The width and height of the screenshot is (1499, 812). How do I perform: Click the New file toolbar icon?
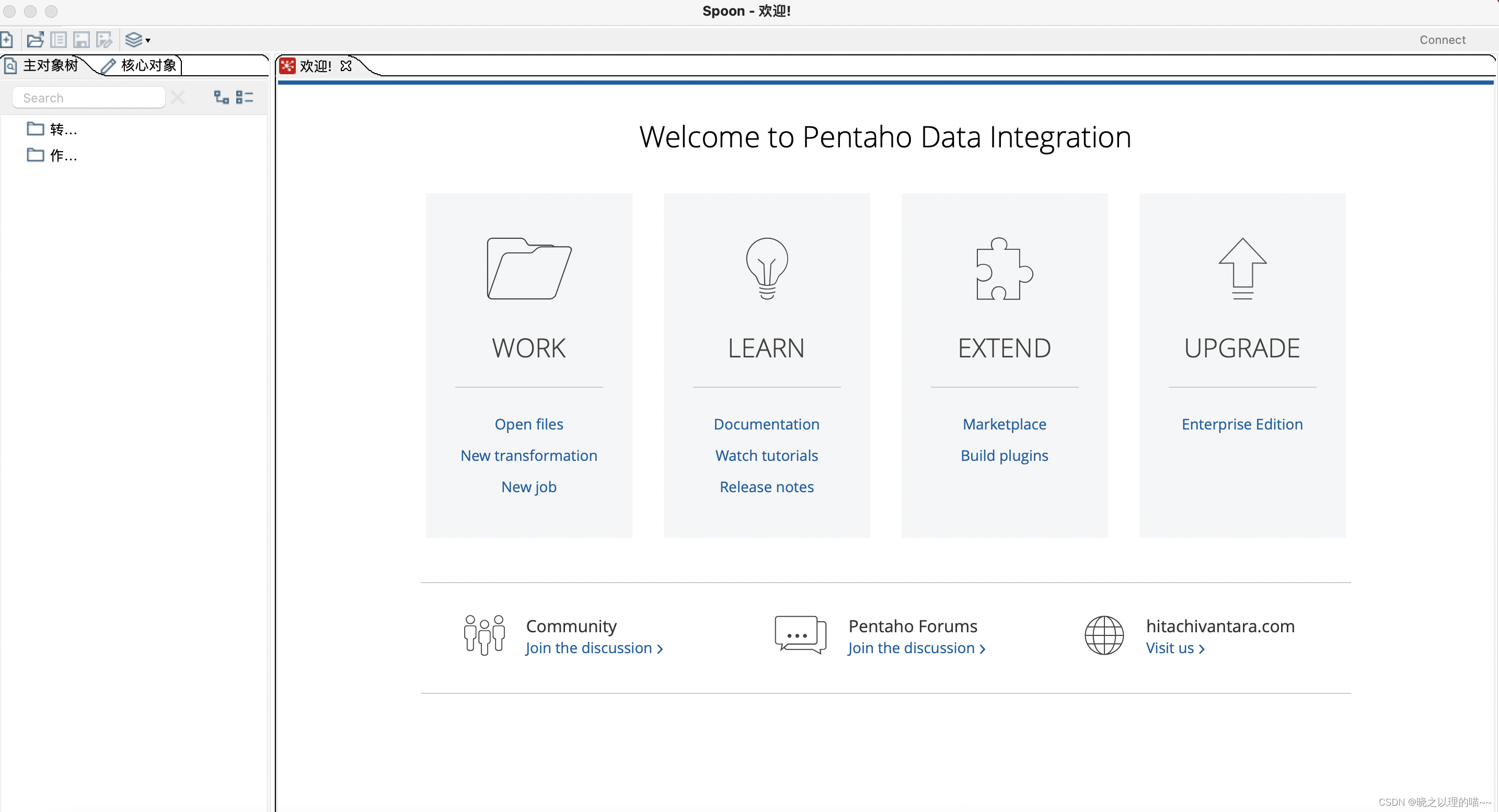[x=6, y=40]
